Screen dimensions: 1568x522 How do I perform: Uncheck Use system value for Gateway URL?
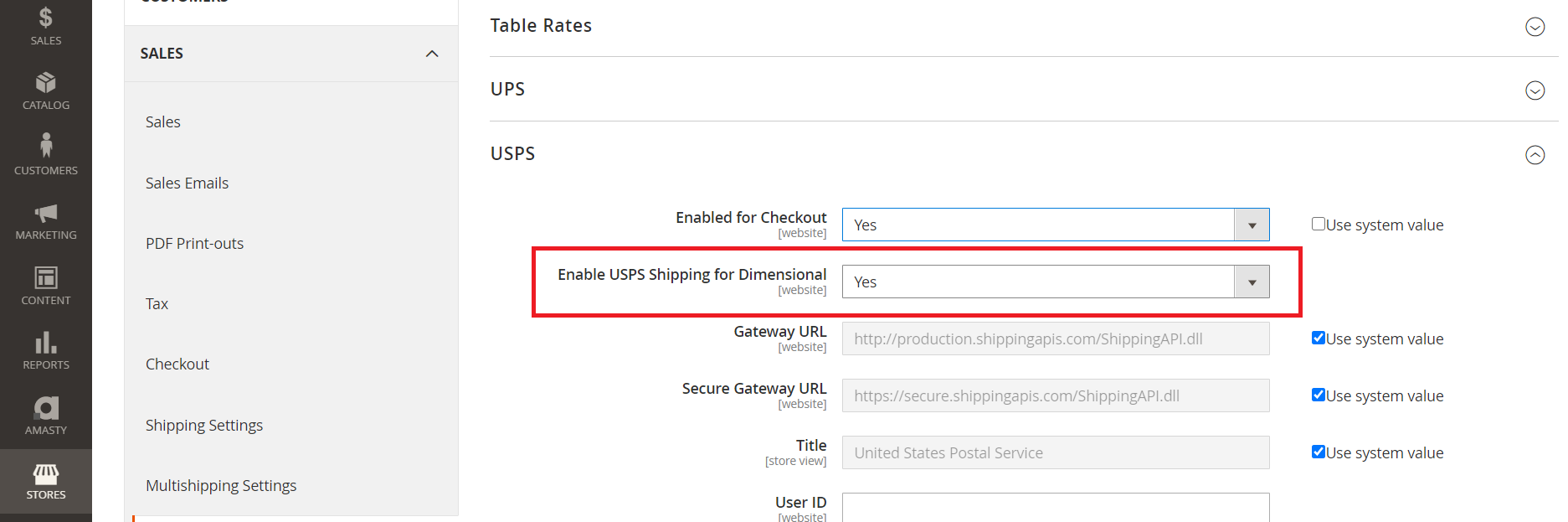pyautogui.click(x=1319, y=338)
